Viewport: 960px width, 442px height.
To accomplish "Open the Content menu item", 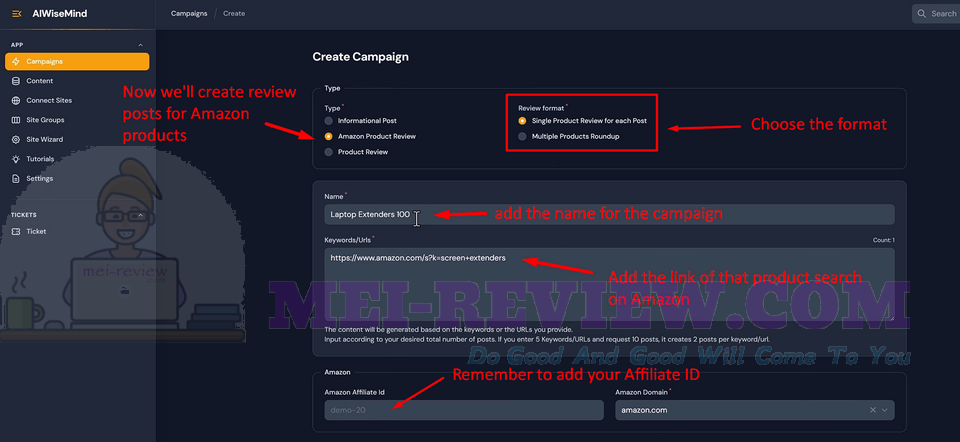I will (x=77, y=81).
